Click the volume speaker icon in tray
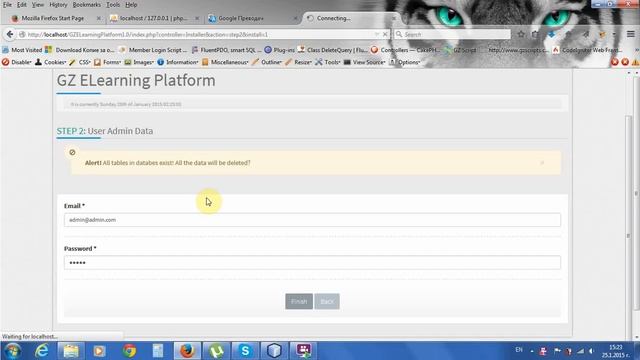Screen dimensions: 640x360 [x=591, y=351]
